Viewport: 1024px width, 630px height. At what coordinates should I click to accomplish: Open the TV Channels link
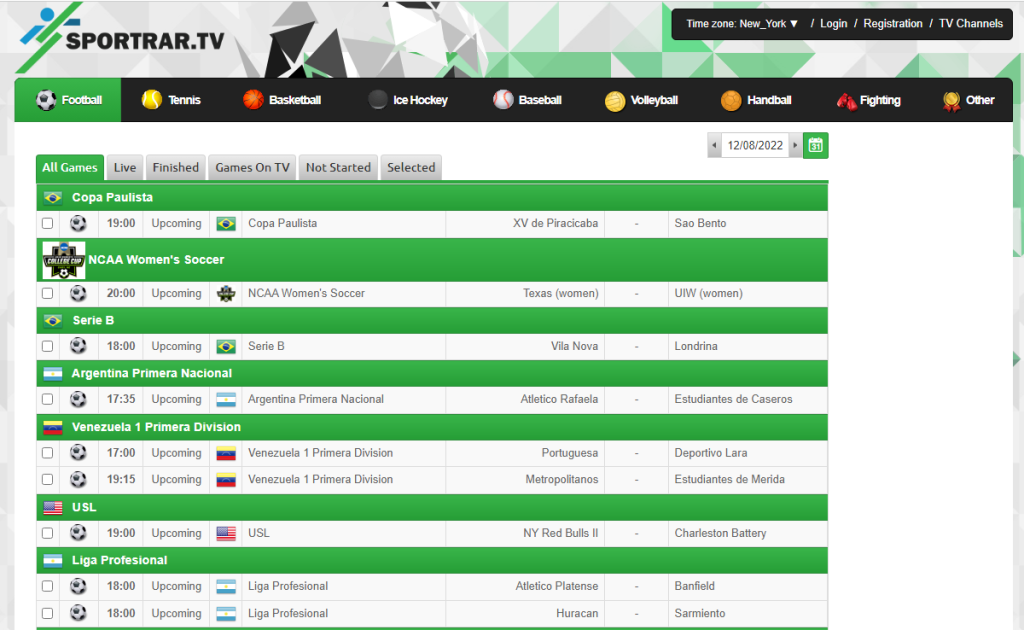[x=970, y=24]
